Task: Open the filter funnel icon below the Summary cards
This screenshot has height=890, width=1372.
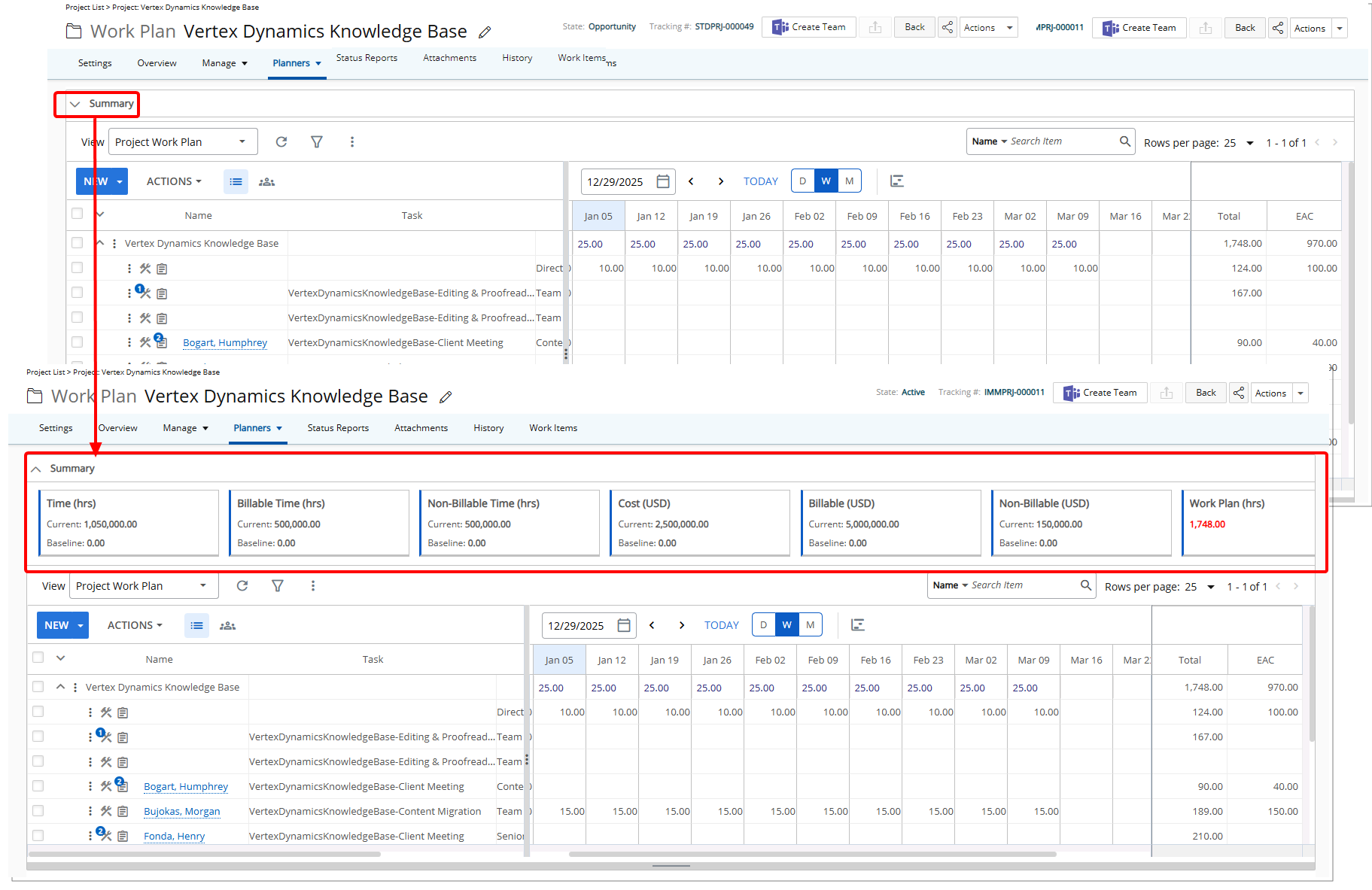Action: click(278, 586)
